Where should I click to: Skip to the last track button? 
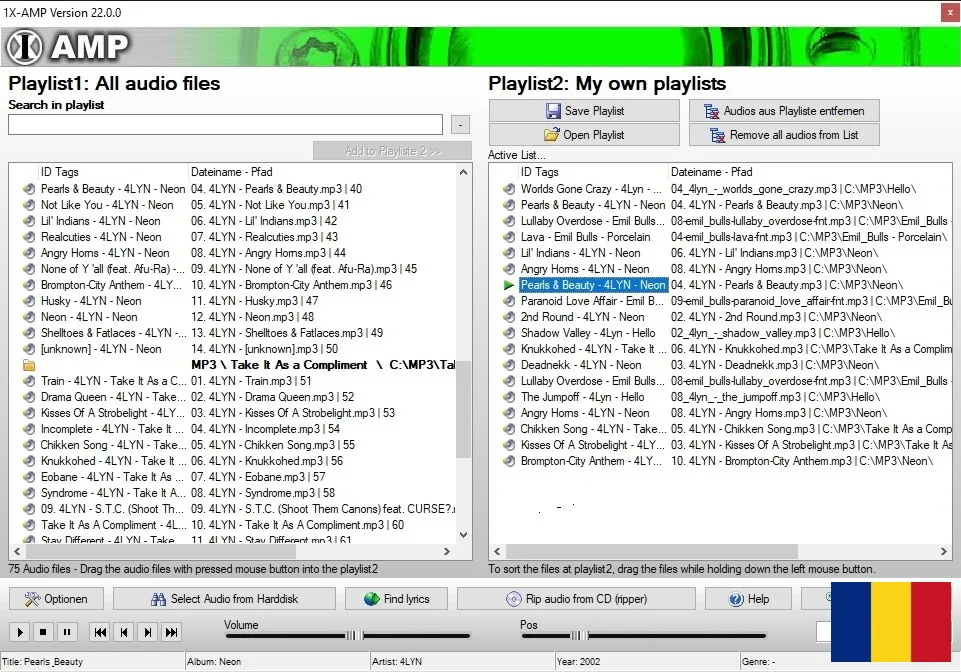(x=172, y=632)
